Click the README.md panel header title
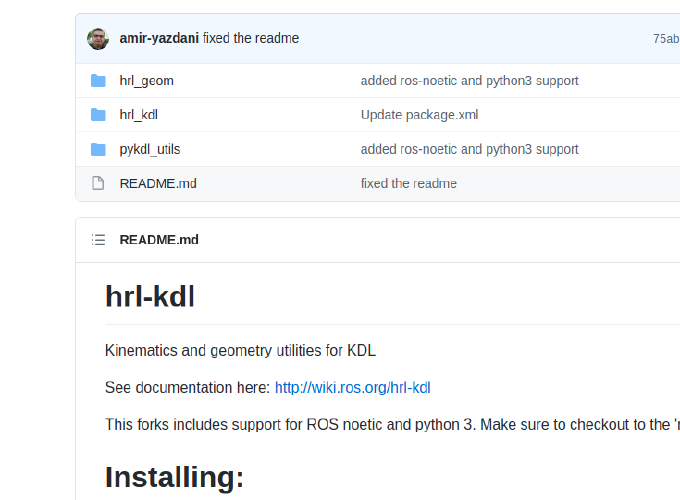The width and height of the screenshot is (680, 500). click(x=159, y=240)
